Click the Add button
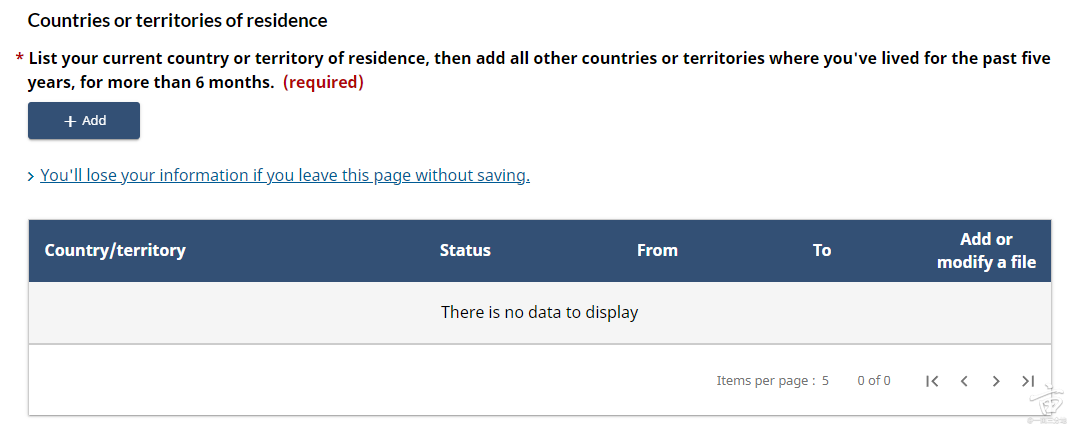The height and width of the screenshot is (424, 1068). (x=84, y=121)
